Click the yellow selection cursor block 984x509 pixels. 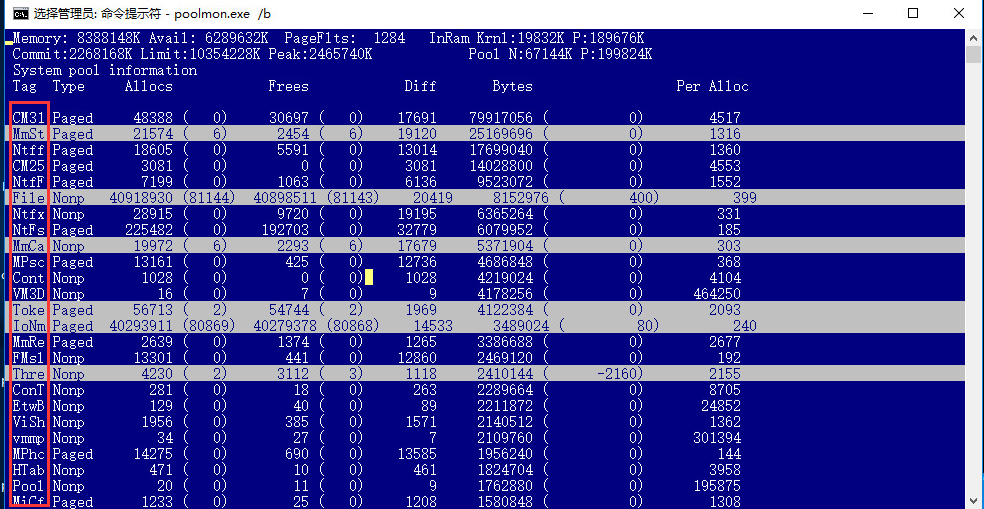pyautogui.click(x=368, y=278)
